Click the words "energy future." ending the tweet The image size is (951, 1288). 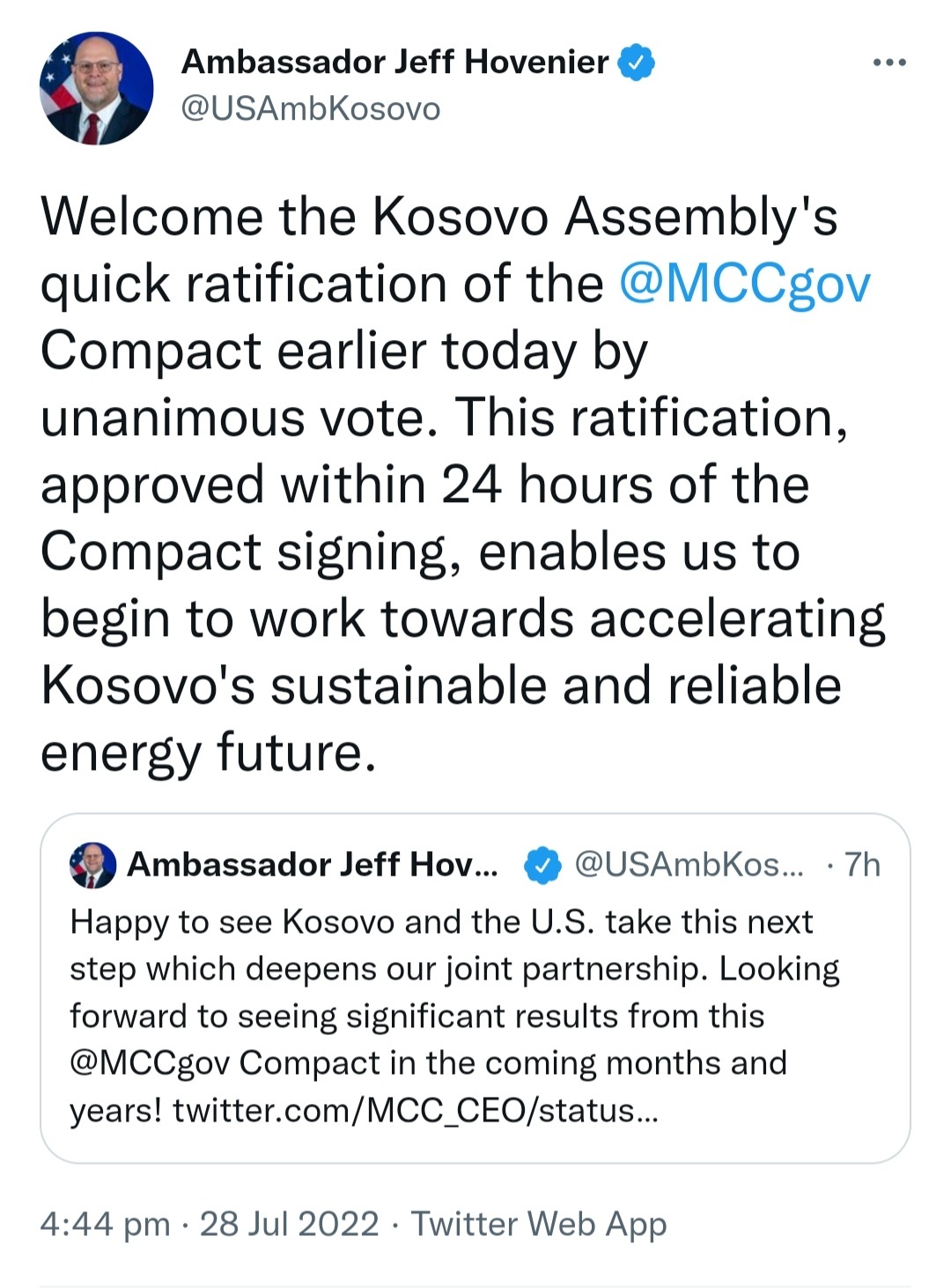click(208, 752)
